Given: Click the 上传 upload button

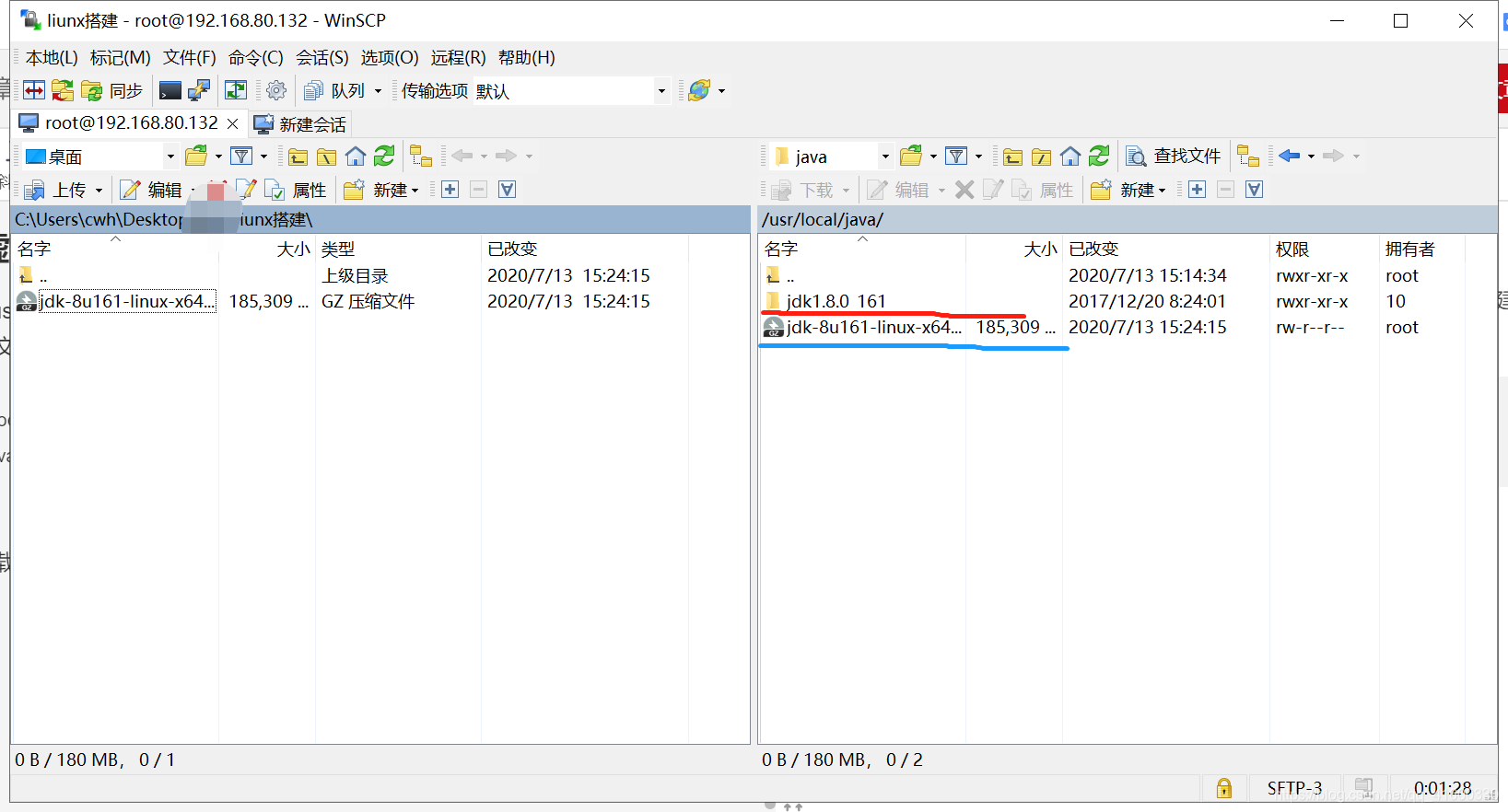Looking at the screenshot, I should point(57,190).
